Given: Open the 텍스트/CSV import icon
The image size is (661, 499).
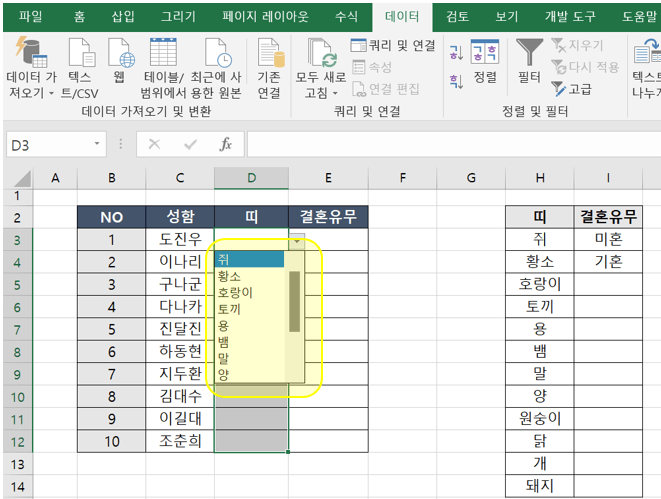Looking at the screenshot, I should (x=81, y=52).
